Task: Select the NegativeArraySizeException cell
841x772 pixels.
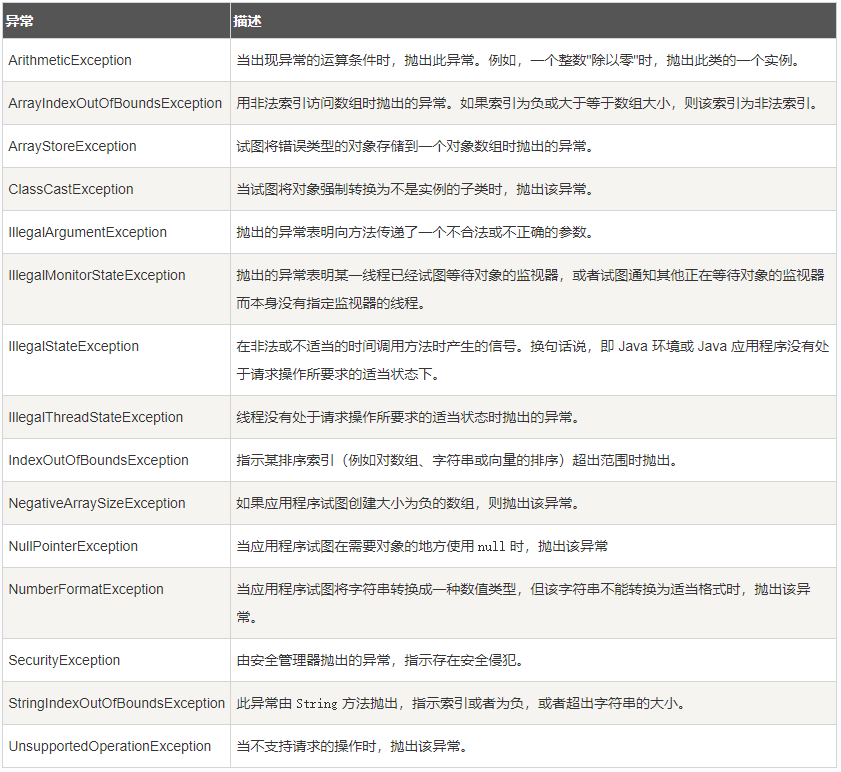Action: [116, 503]
